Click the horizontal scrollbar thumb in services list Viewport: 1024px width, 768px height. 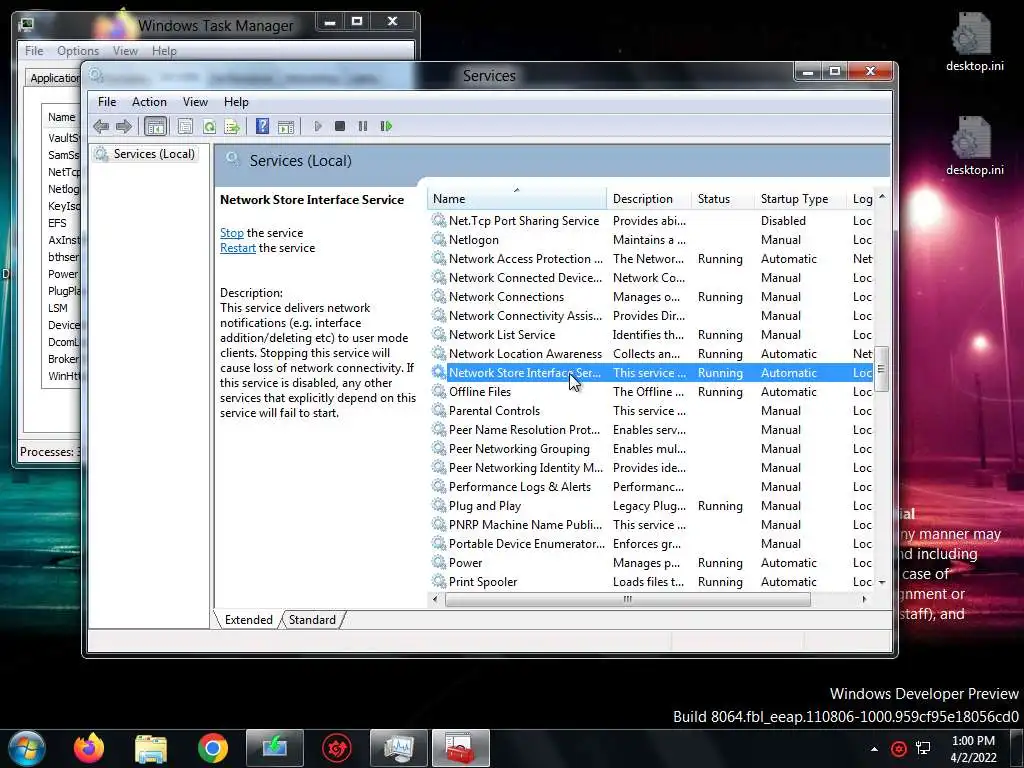tap(628, 600)
